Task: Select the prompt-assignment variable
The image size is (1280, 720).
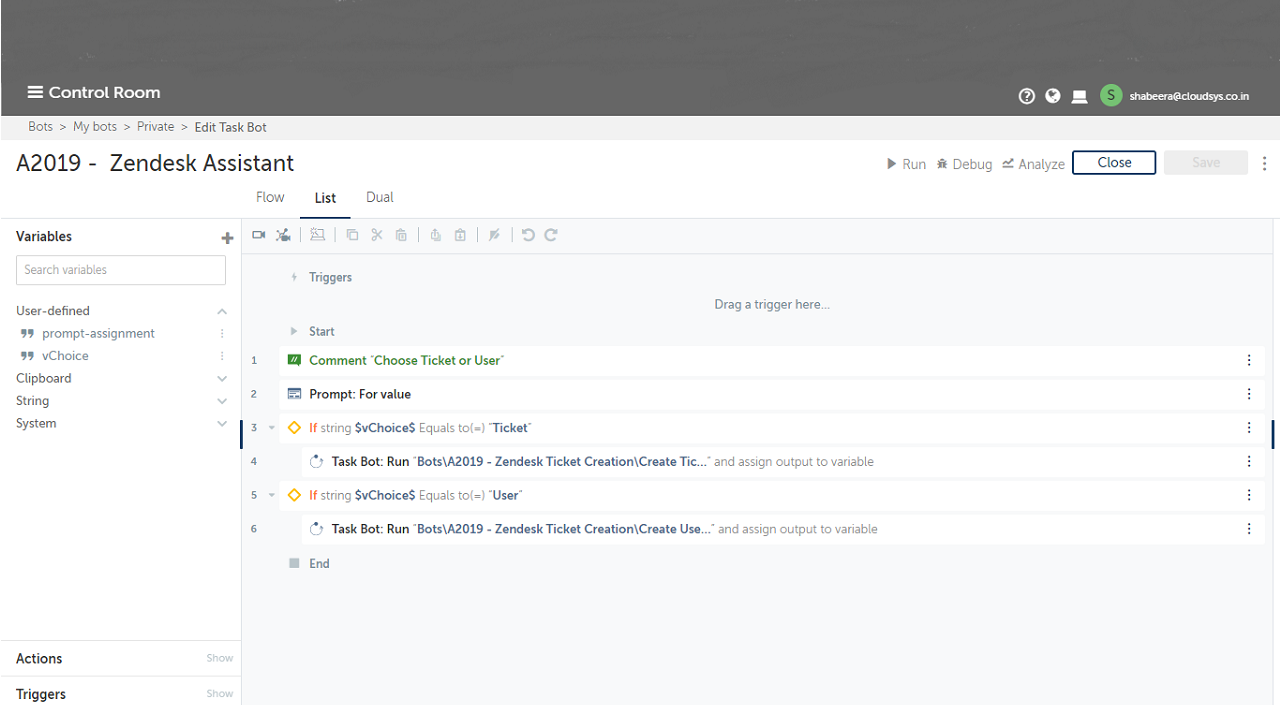Action: (x=98, y=334)
